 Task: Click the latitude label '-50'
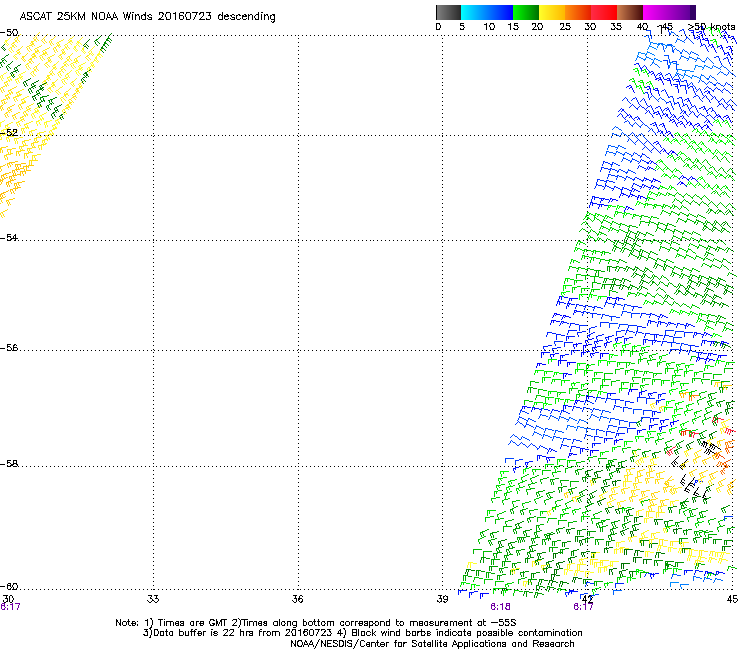pos(9,33)
